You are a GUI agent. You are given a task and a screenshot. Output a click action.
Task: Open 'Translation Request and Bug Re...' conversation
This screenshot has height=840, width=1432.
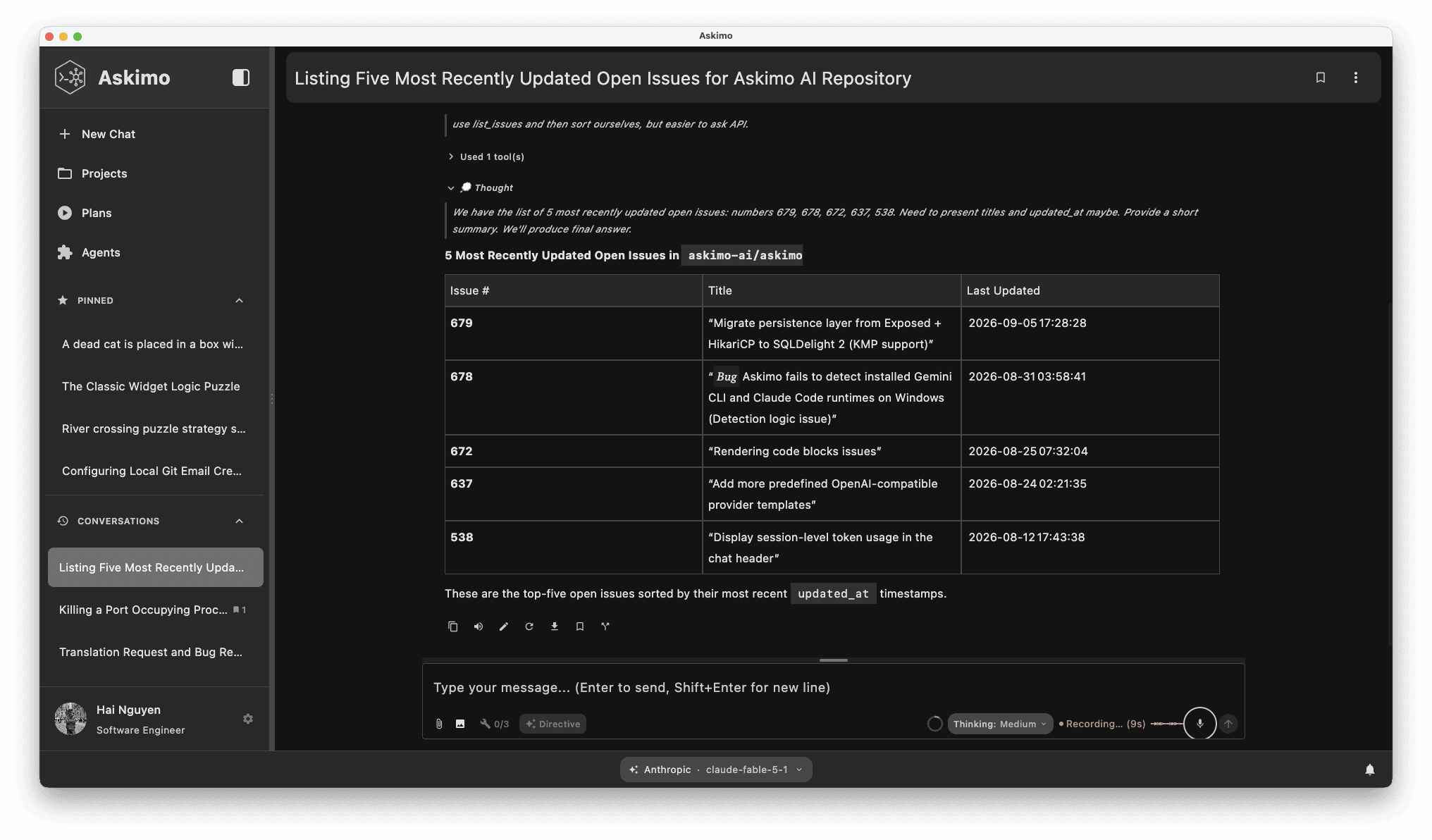coord(155,652)
